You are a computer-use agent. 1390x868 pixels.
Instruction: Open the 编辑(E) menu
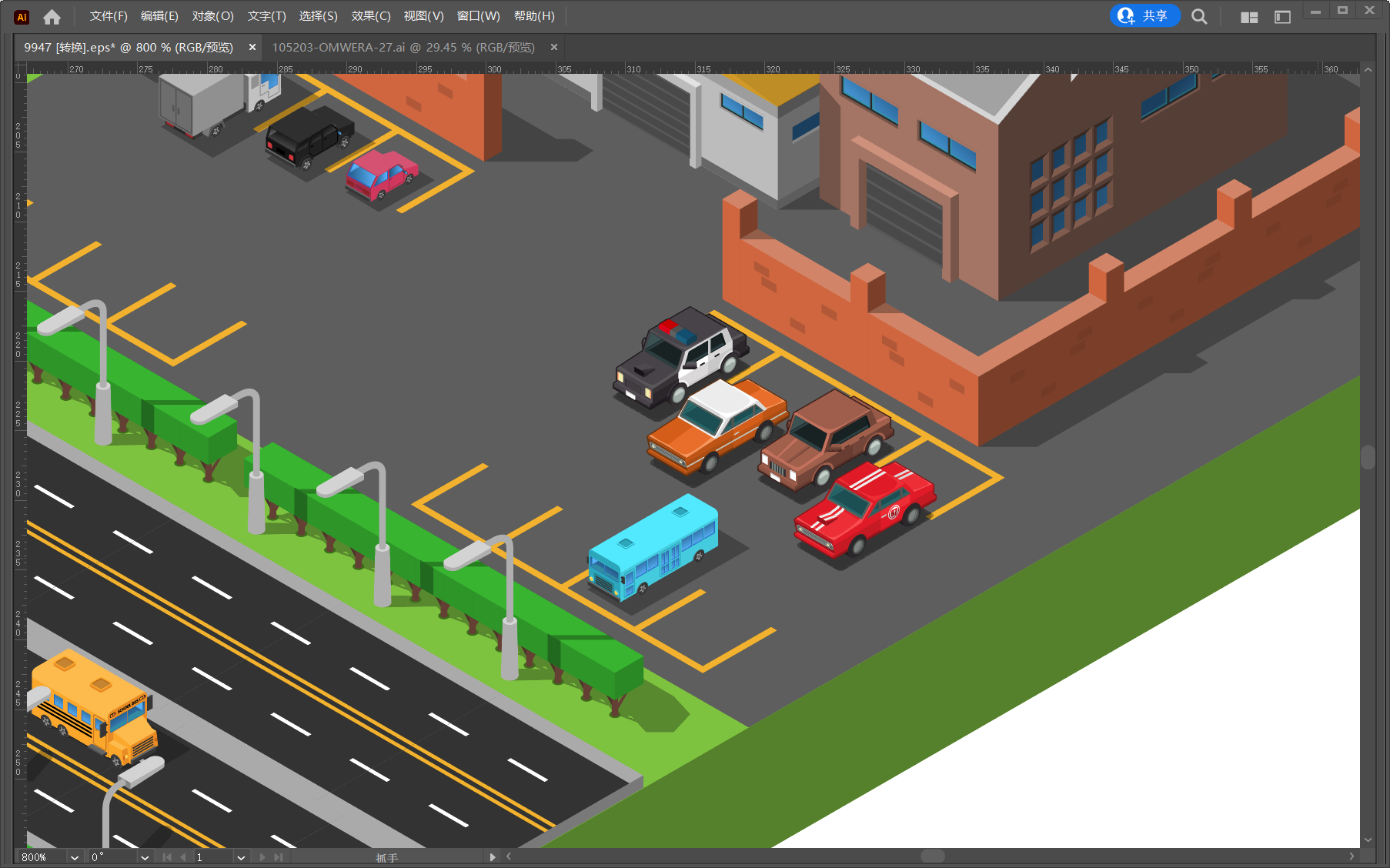(159, 16)
